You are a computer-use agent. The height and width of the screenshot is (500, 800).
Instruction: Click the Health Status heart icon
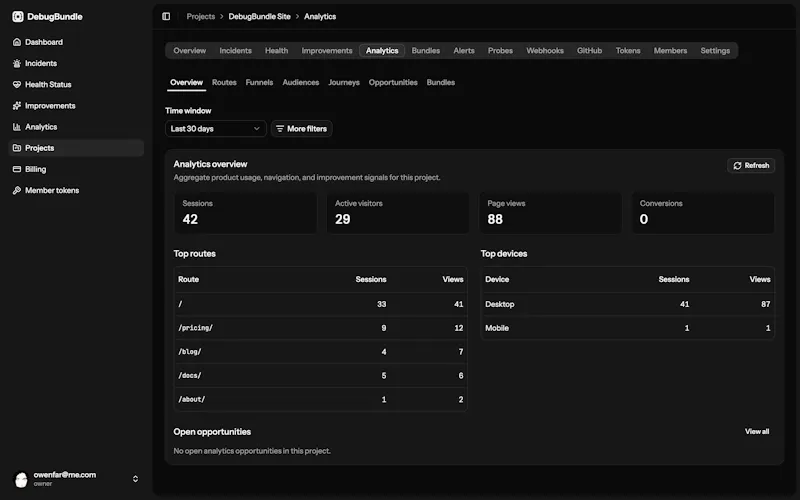17,84
